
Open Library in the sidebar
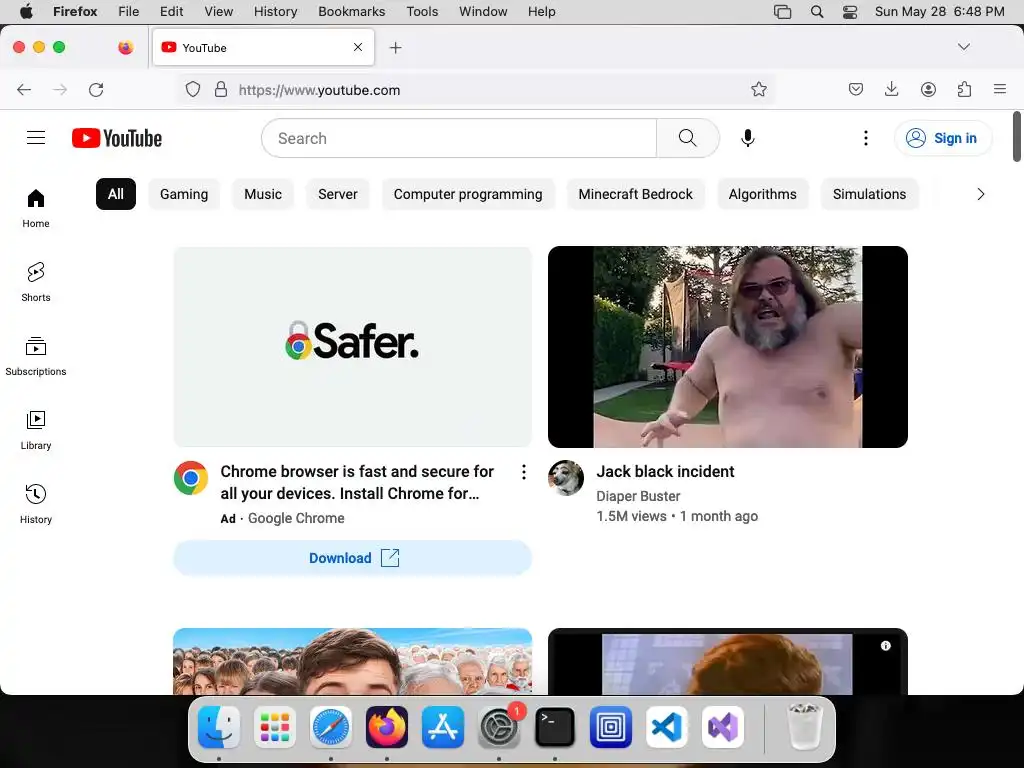(36, 430)
